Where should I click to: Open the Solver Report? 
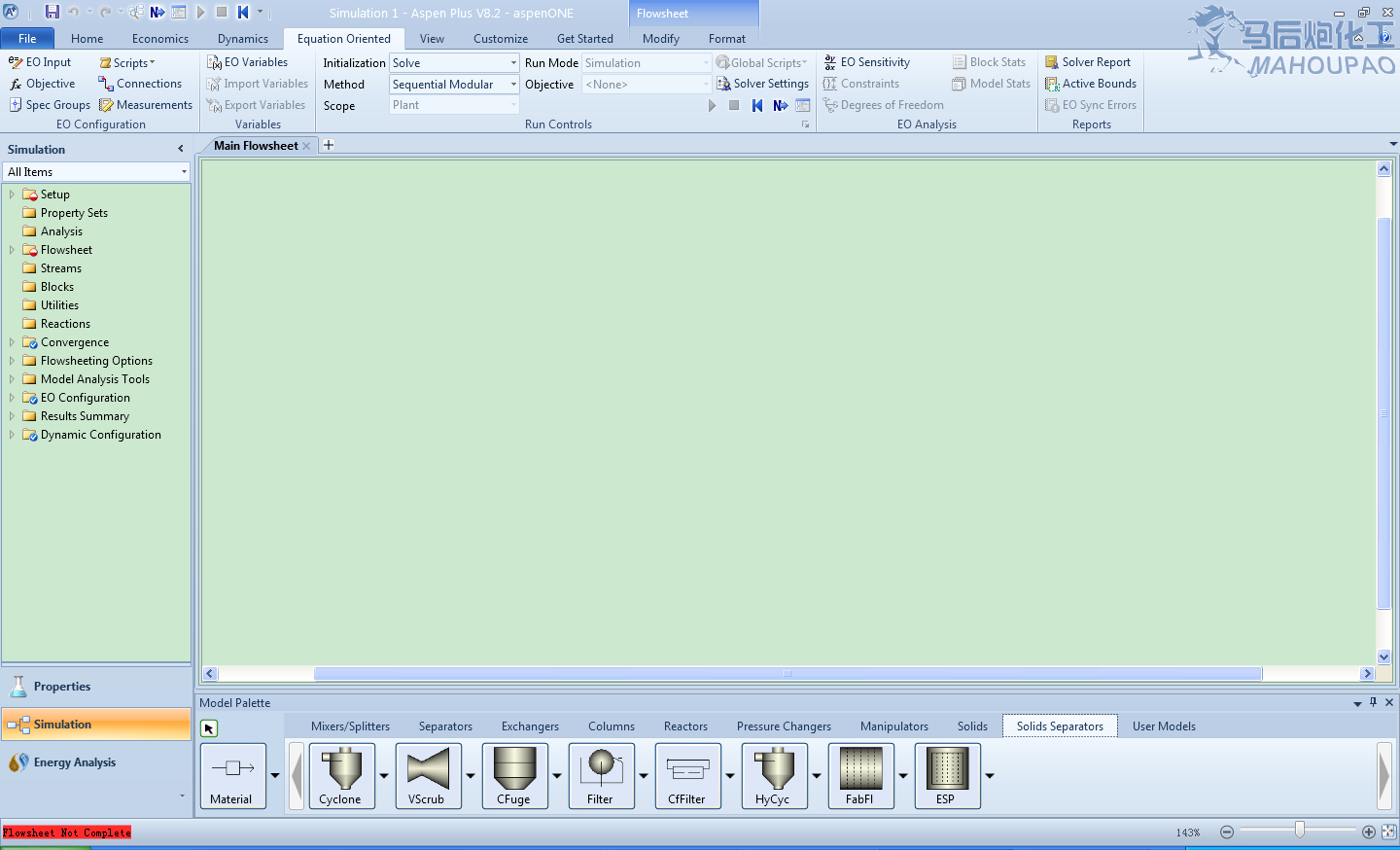pos(1088,62)
